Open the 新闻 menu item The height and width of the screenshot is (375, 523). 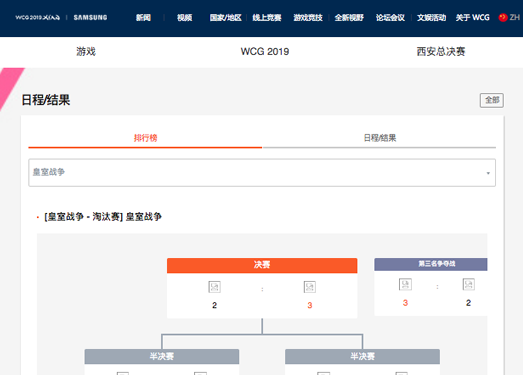[x=143, y=18]
